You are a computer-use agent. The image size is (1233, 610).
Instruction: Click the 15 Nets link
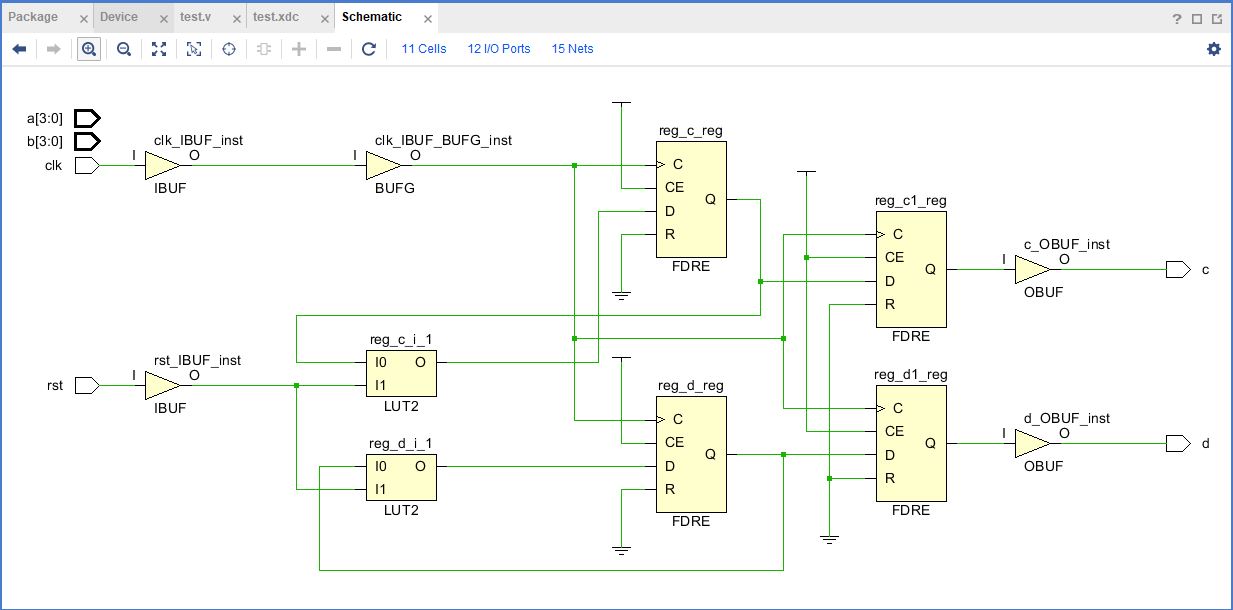pyautogui.click(x=572, y=48)
